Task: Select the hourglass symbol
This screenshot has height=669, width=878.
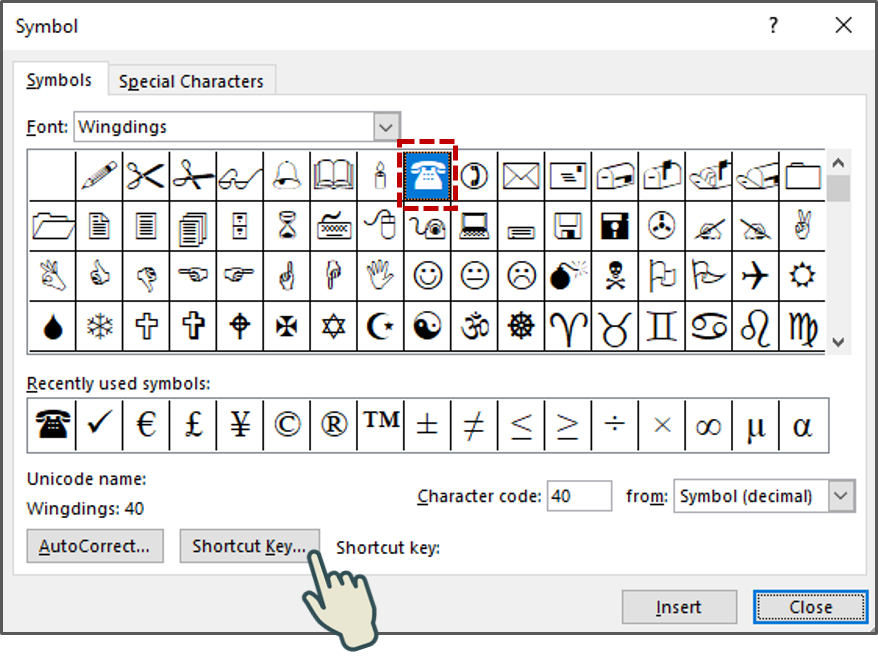Action: pos(287,226)
